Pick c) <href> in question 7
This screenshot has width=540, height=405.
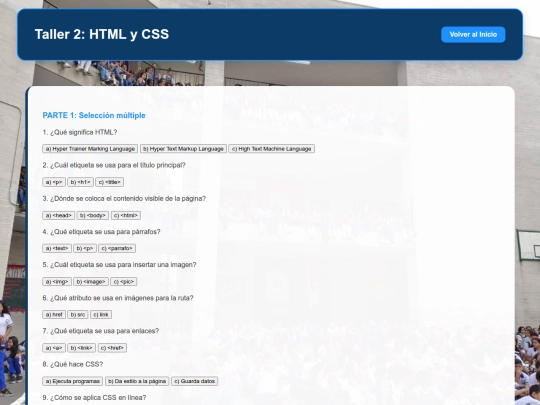(112, 348)
